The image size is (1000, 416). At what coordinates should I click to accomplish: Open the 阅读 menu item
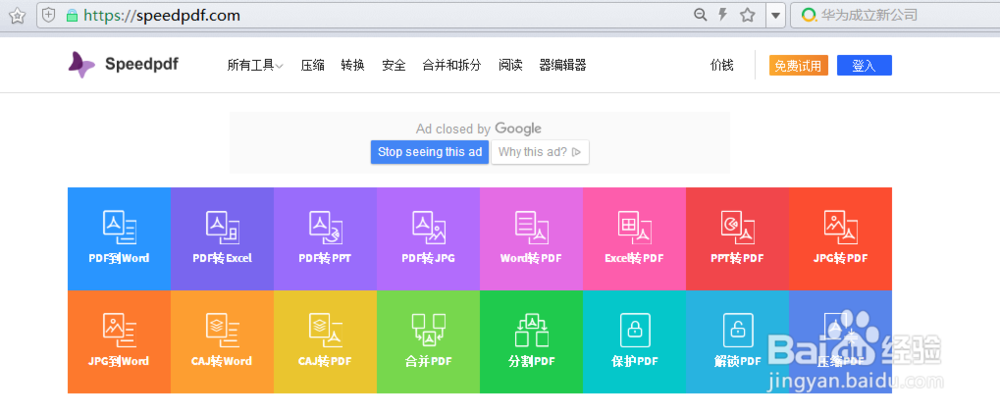point(510,65)
